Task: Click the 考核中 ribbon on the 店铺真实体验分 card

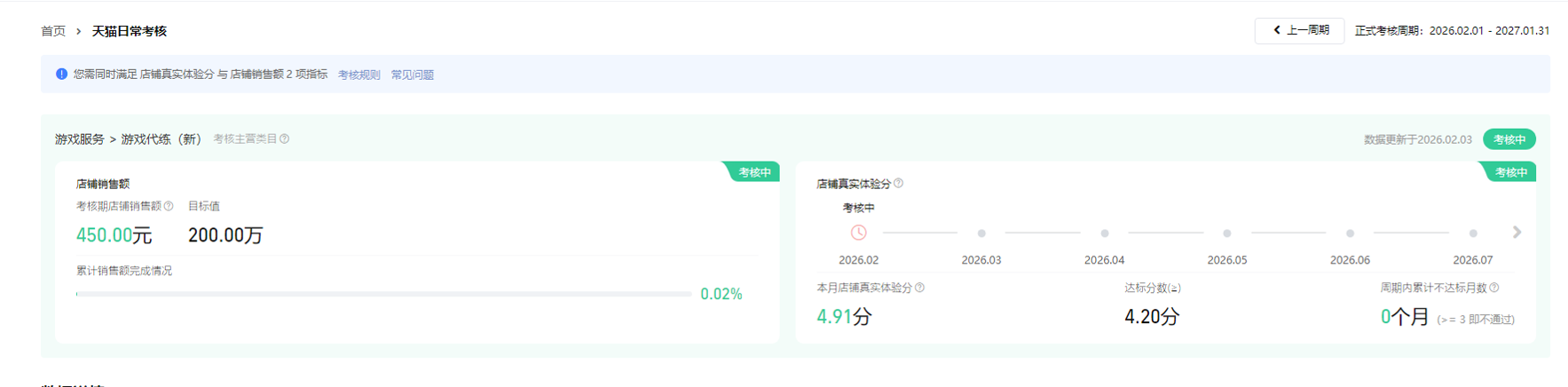Action: 1509,172
